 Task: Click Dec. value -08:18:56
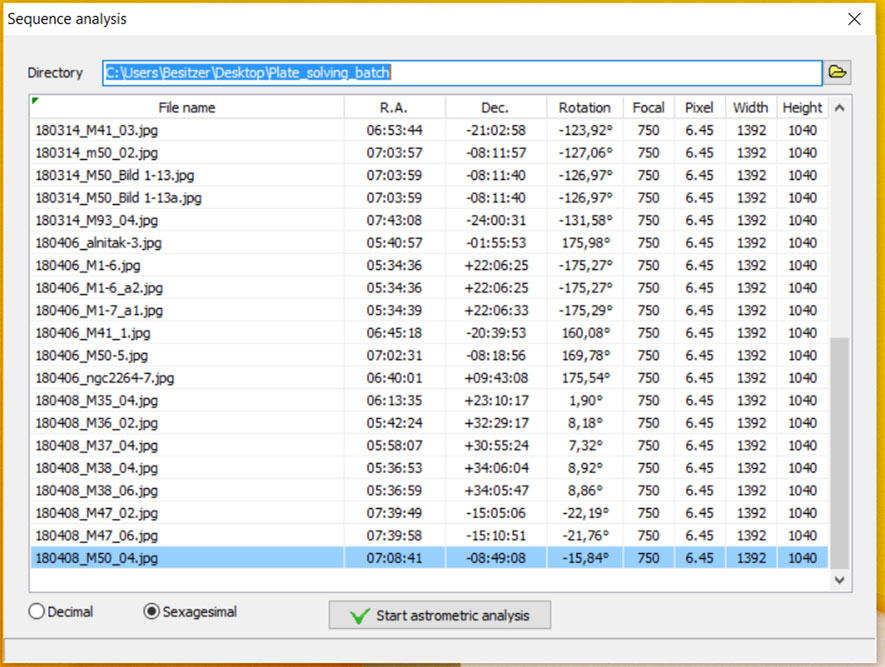[x=496, y=356]
